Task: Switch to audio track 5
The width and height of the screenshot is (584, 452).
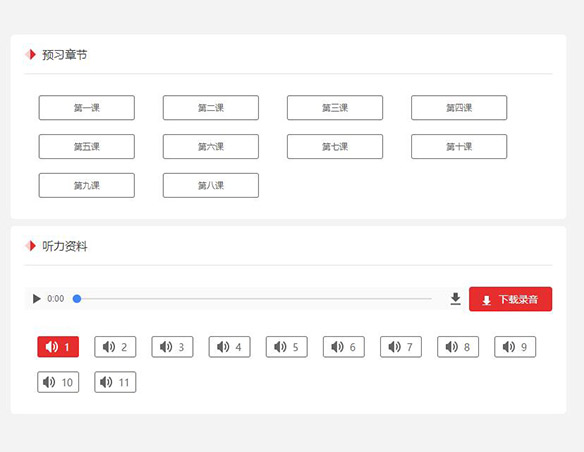Action: pos(287,347)
